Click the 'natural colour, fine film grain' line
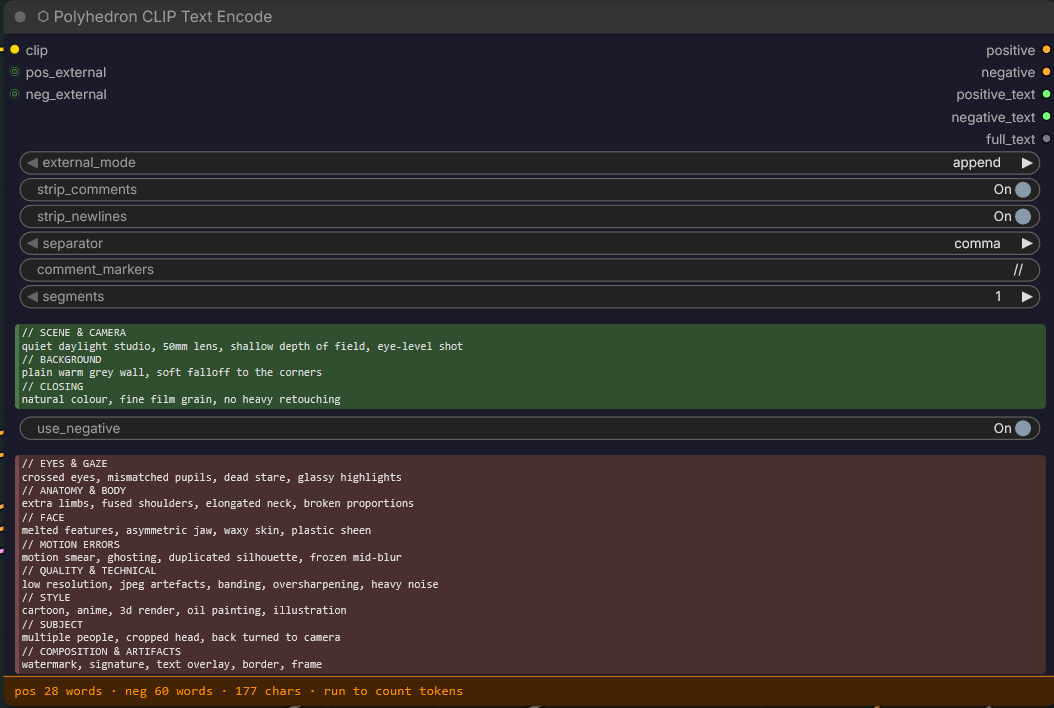1054x708 pixels. 181,399
